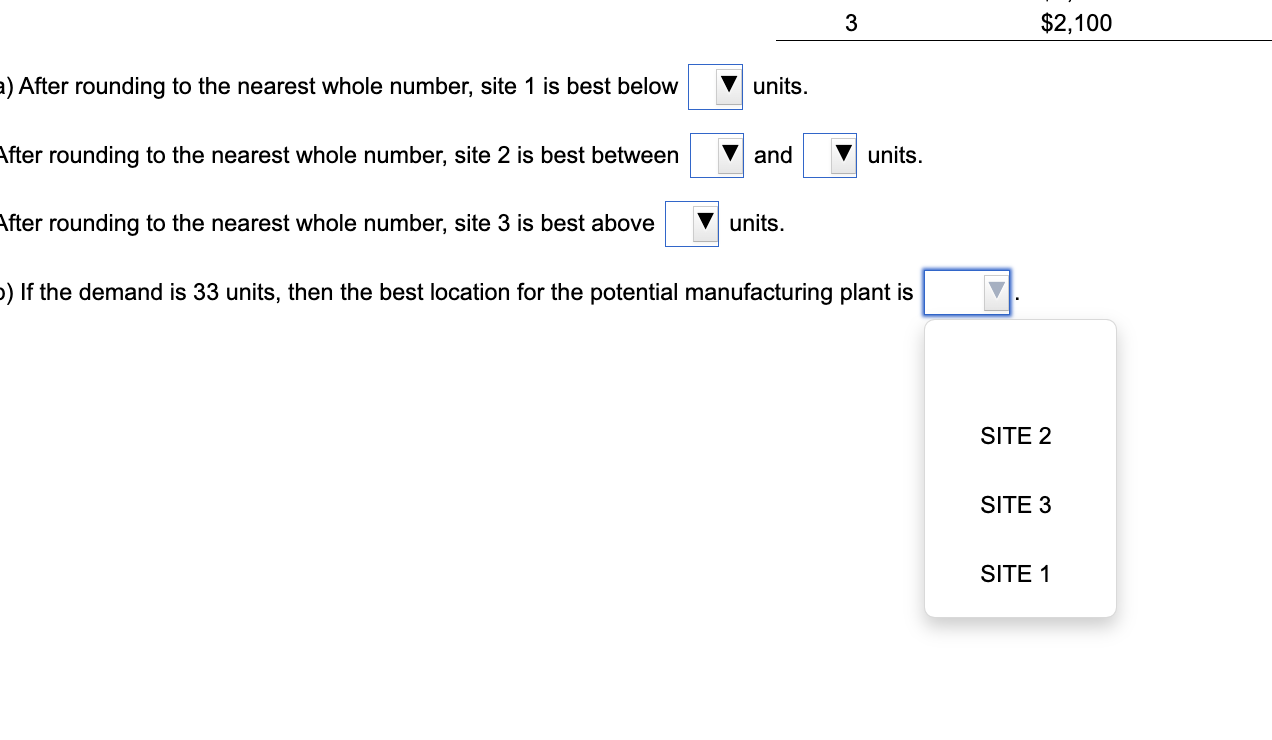Select SITE 2 from the open dropdown list
This screenshot has width=1272, height=740.
[1015, 436]
